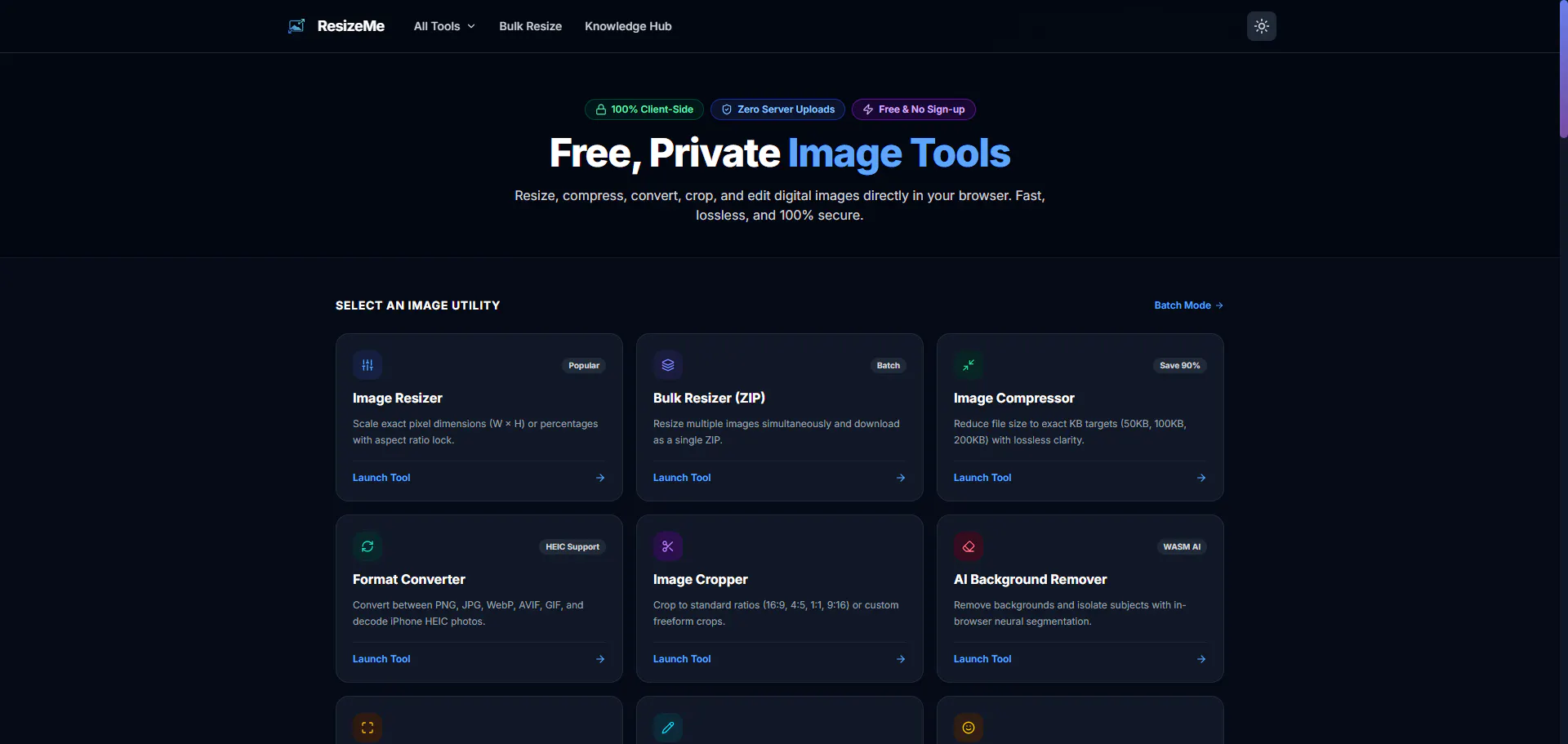Click the 'Scale exact pixel dimensions' description
Screen dimensions: 1568x744
[x=475, y=432]
